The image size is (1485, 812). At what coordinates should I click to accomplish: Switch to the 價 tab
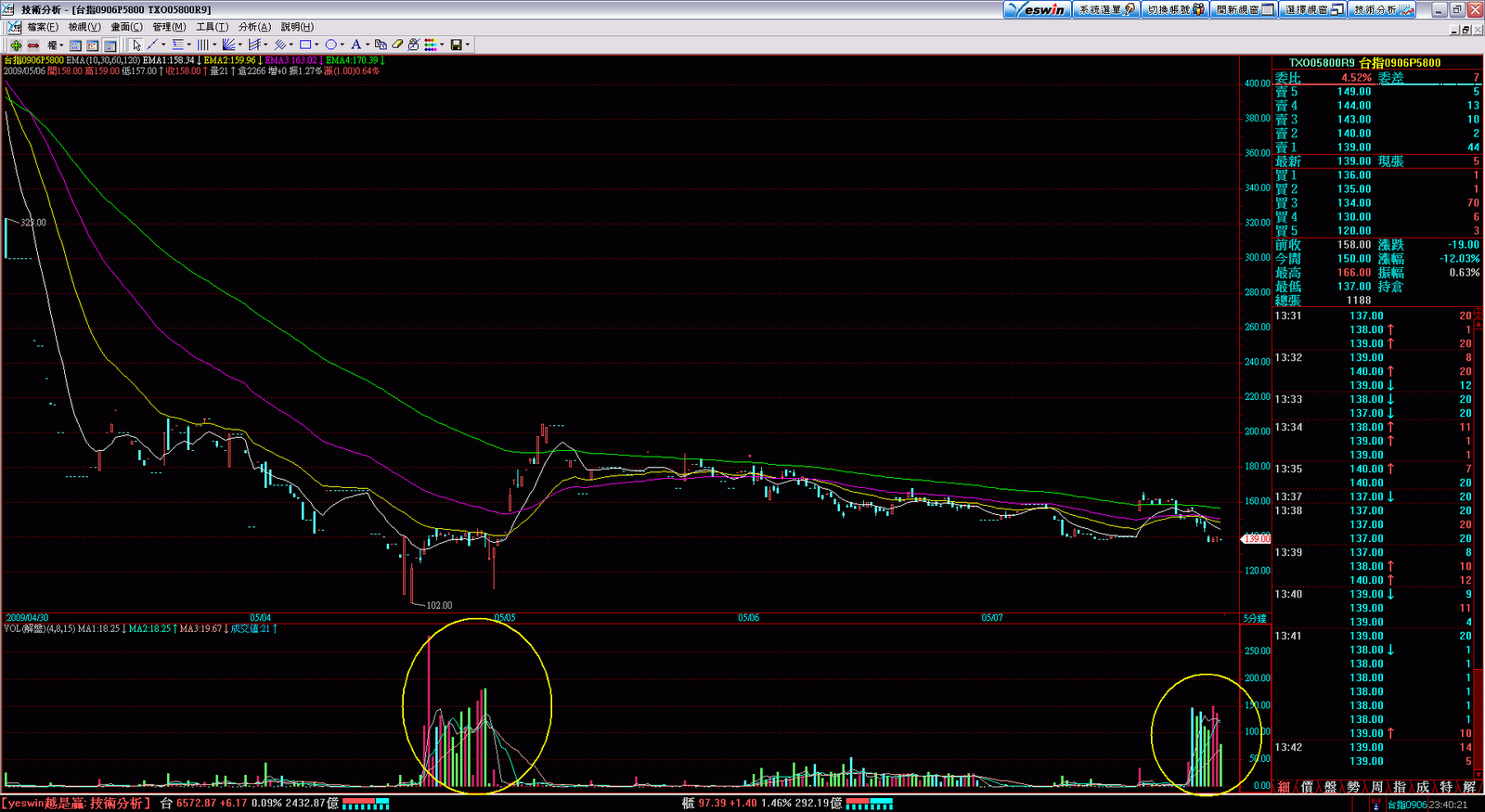pyautogui.click(x=1307, y=787)
